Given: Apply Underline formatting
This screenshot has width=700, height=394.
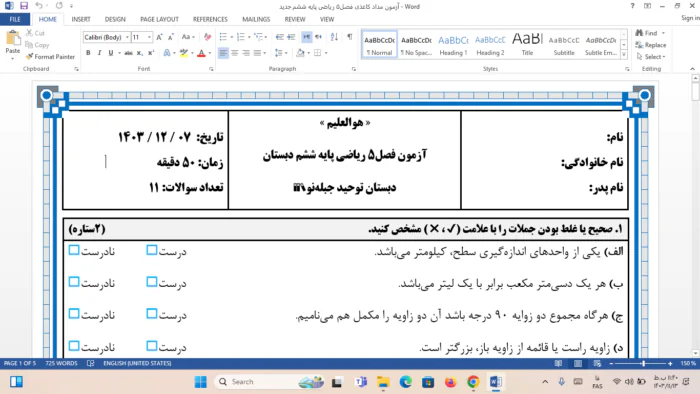Looking at the screenshot, I should (111, 53).
